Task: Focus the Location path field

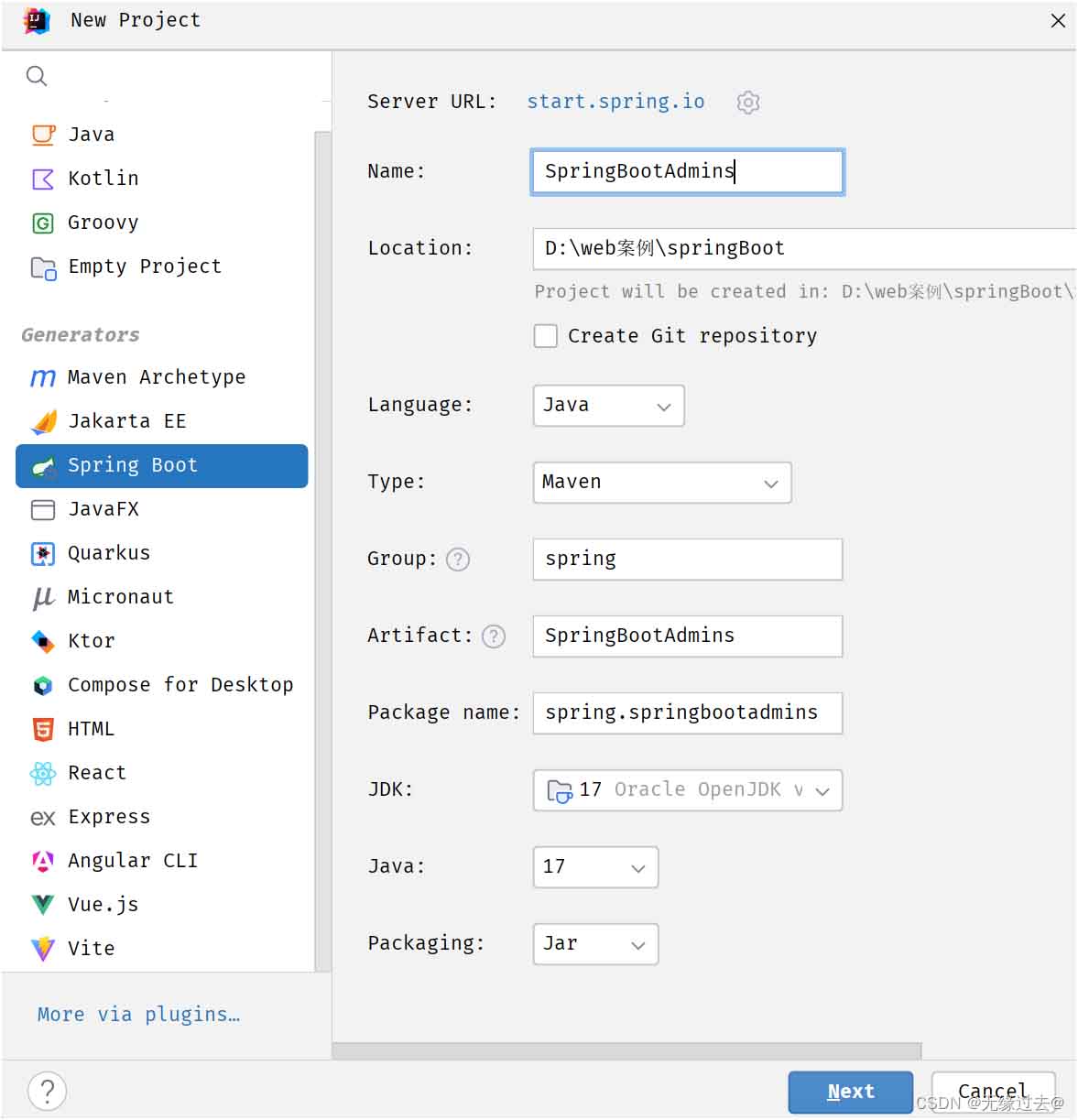Action: (x=804, y=249)
